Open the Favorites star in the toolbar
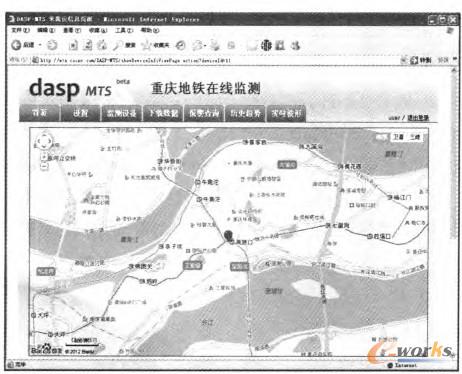 tap(146, 45)
